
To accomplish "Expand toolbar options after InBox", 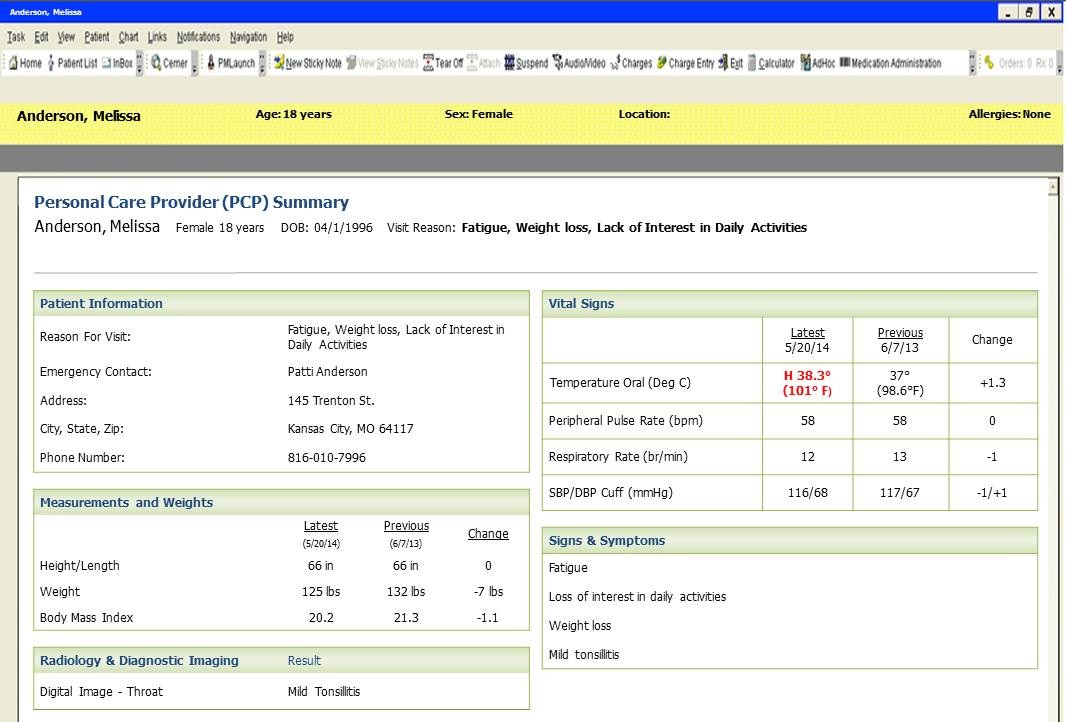I will 139,63.
